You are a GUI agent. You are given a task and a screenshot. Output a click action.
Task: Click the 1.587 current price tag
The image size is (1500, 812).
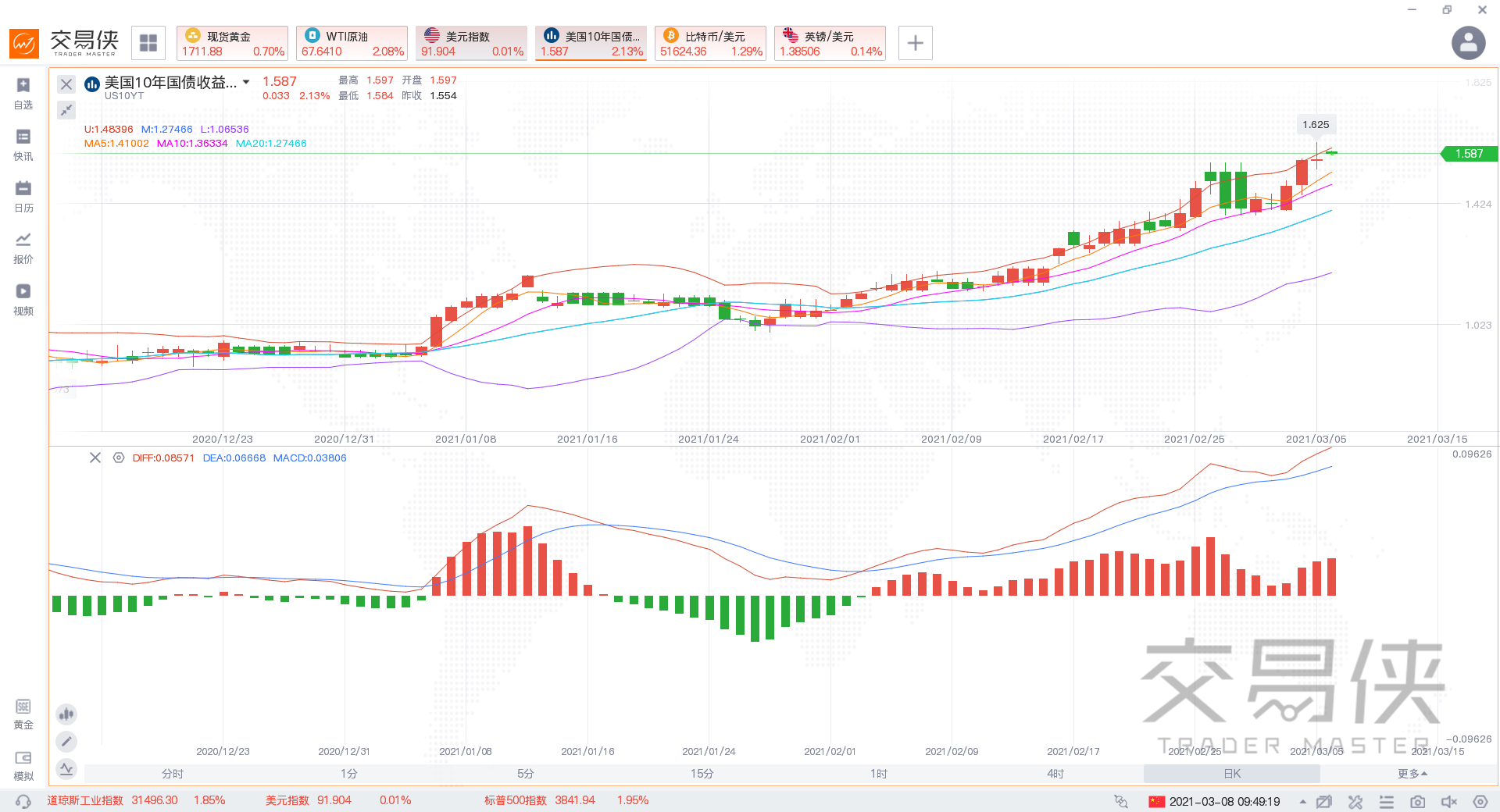click(x=1469, y=154)
